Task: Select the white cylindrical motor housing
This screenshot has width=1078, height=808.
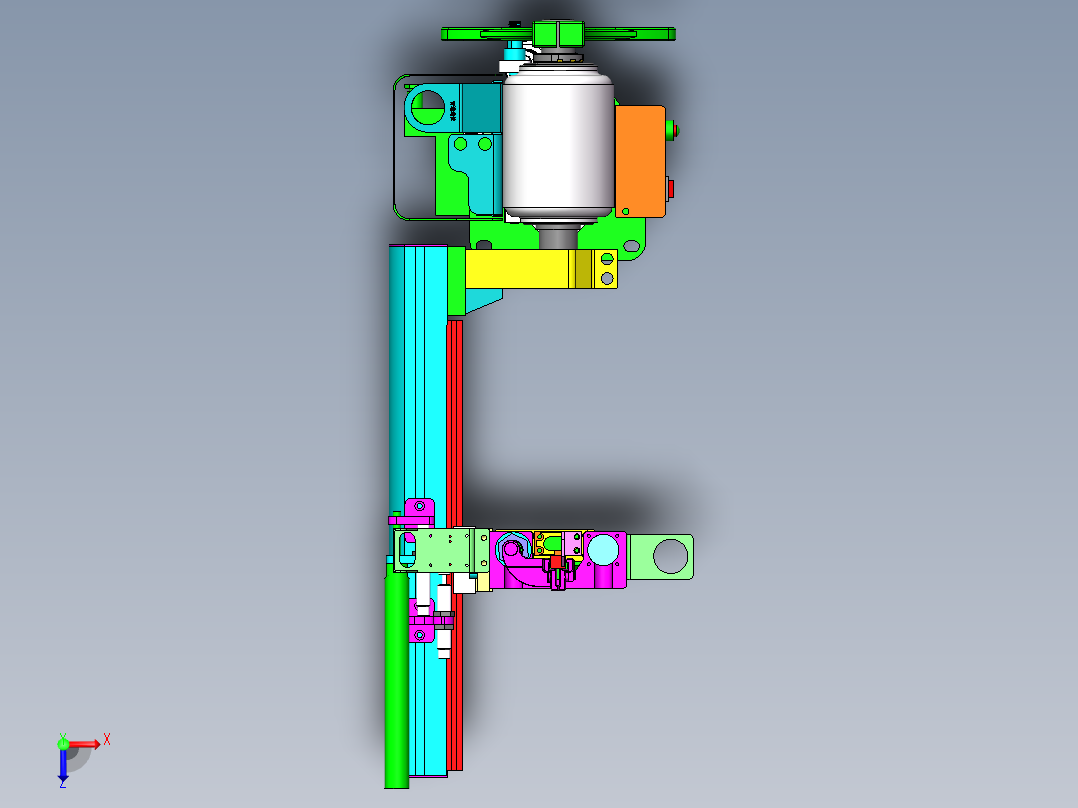Action: 558,146
